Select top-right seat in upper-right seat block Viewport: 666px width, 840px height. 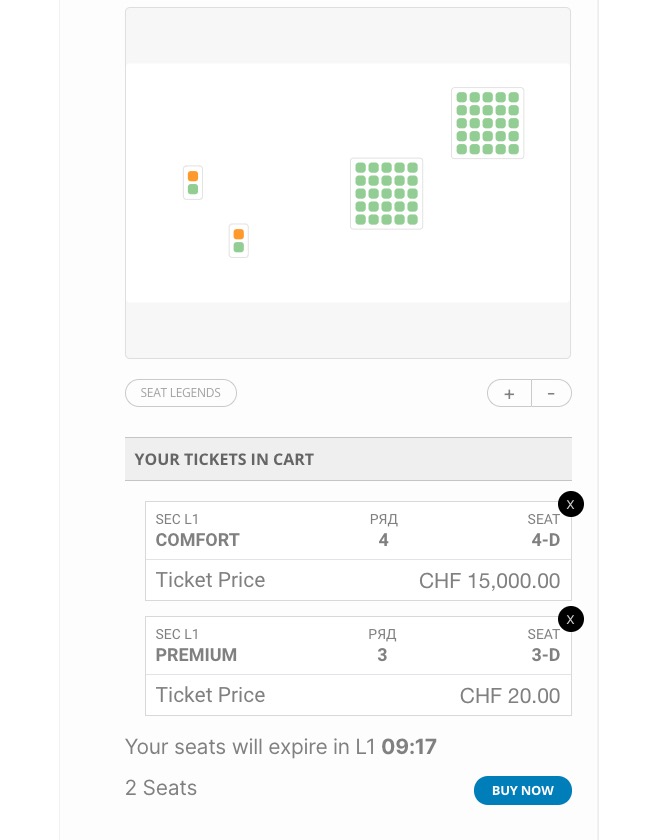click(514, 97)
